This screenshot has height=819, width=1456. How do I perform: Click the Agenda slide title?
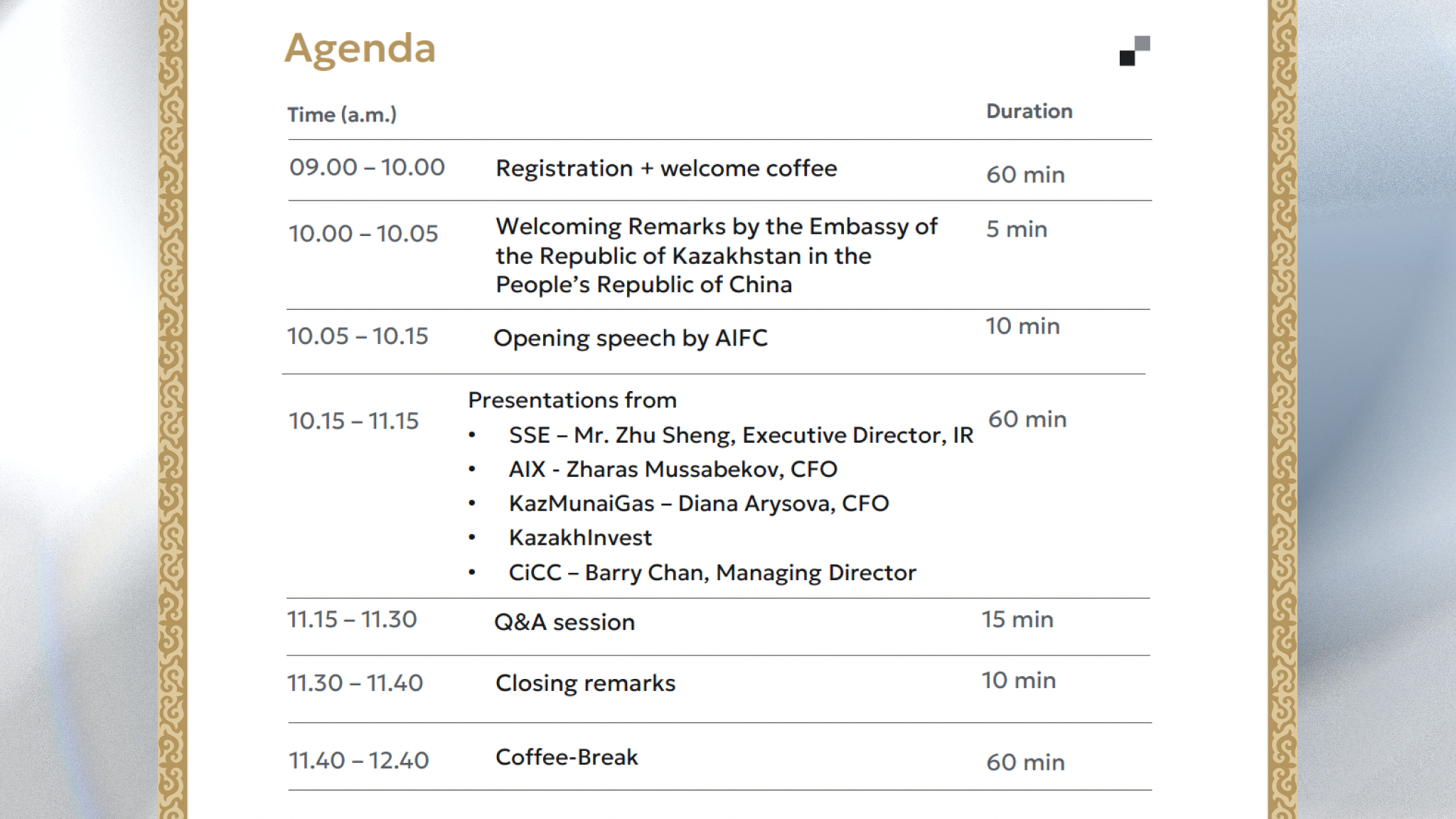[x=360, y=48]
